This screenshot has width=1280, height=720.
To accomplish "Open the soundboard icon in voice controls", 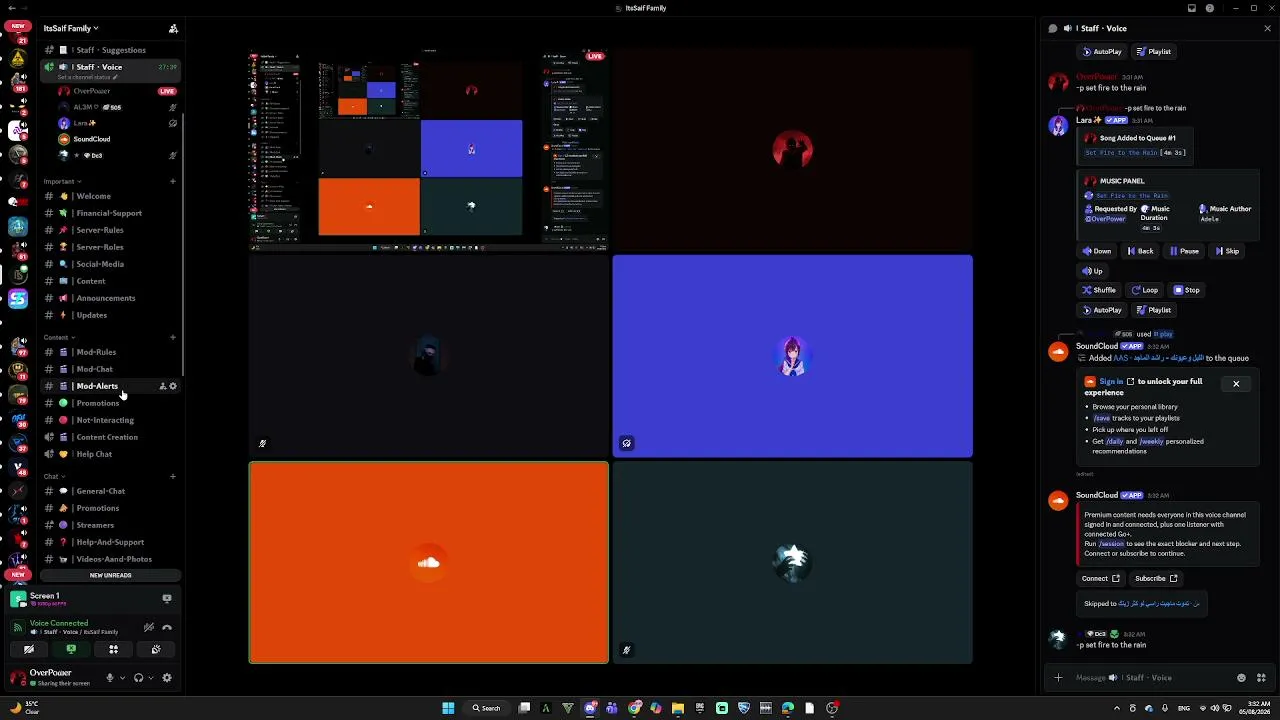I will (x=156, y=650).
